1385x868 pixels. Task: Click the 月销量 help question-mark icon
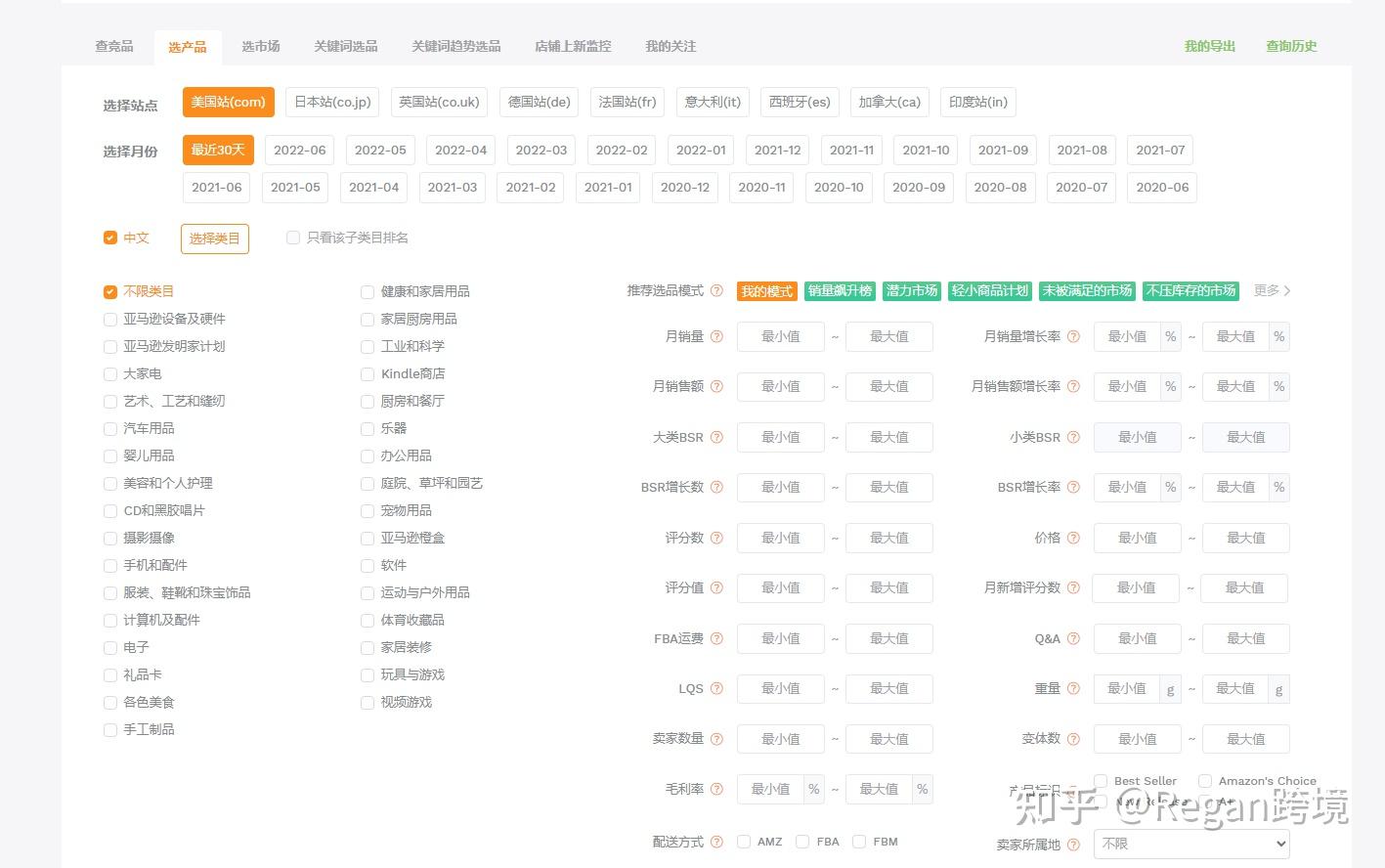point(716,336)
